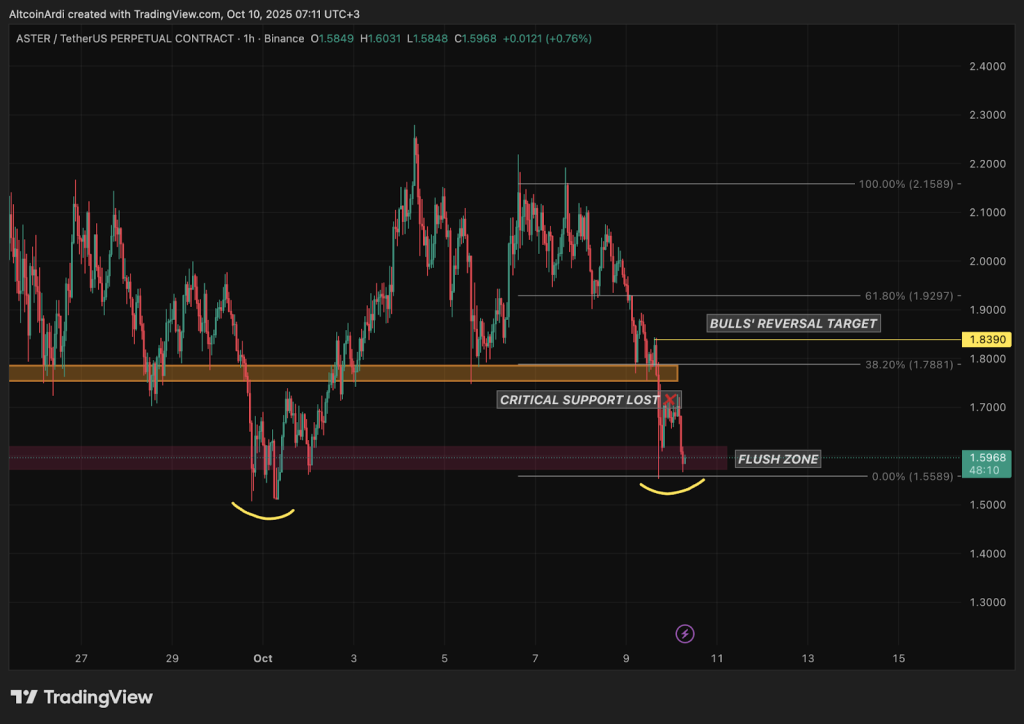The width and height of the screenshot is (1024, 724).
Task: Click the yellow 1.8390 price label
Action: click(986, 340)
